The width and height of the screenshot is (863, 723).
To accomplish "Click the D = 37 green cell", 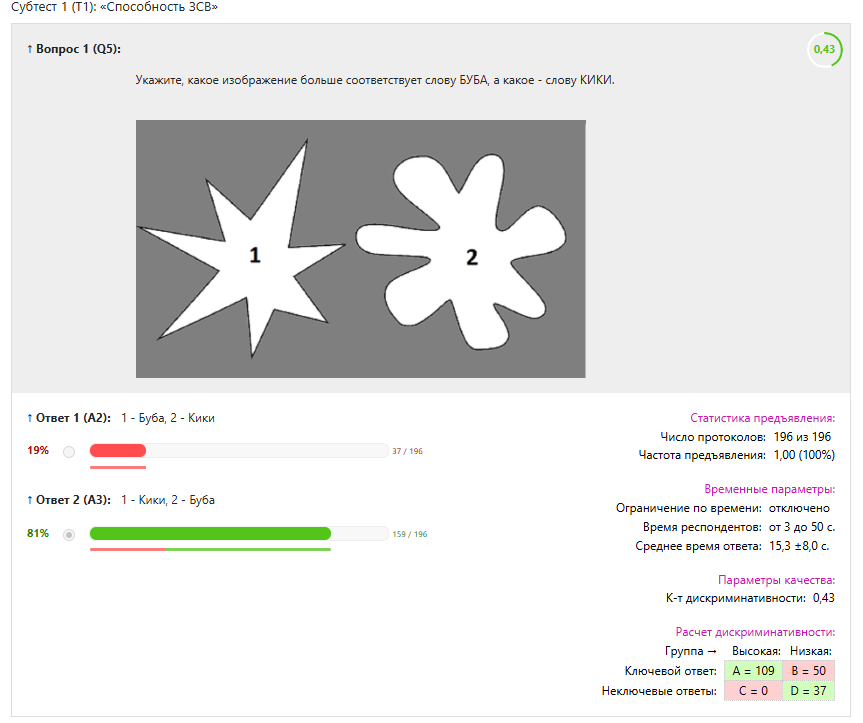I will point(809,691).
